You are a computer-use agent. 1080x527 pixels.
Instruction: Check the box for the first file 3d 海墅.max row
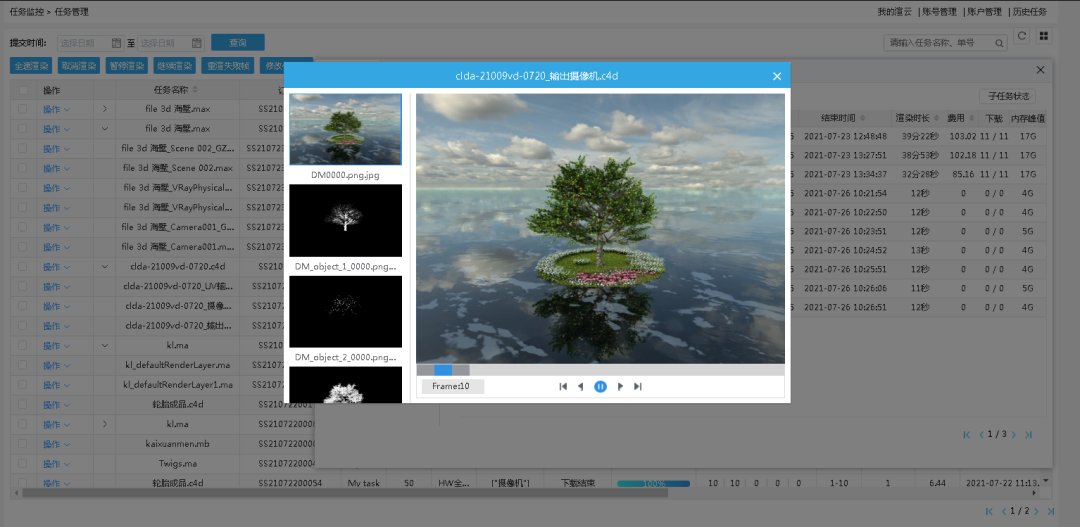[22, 109]
